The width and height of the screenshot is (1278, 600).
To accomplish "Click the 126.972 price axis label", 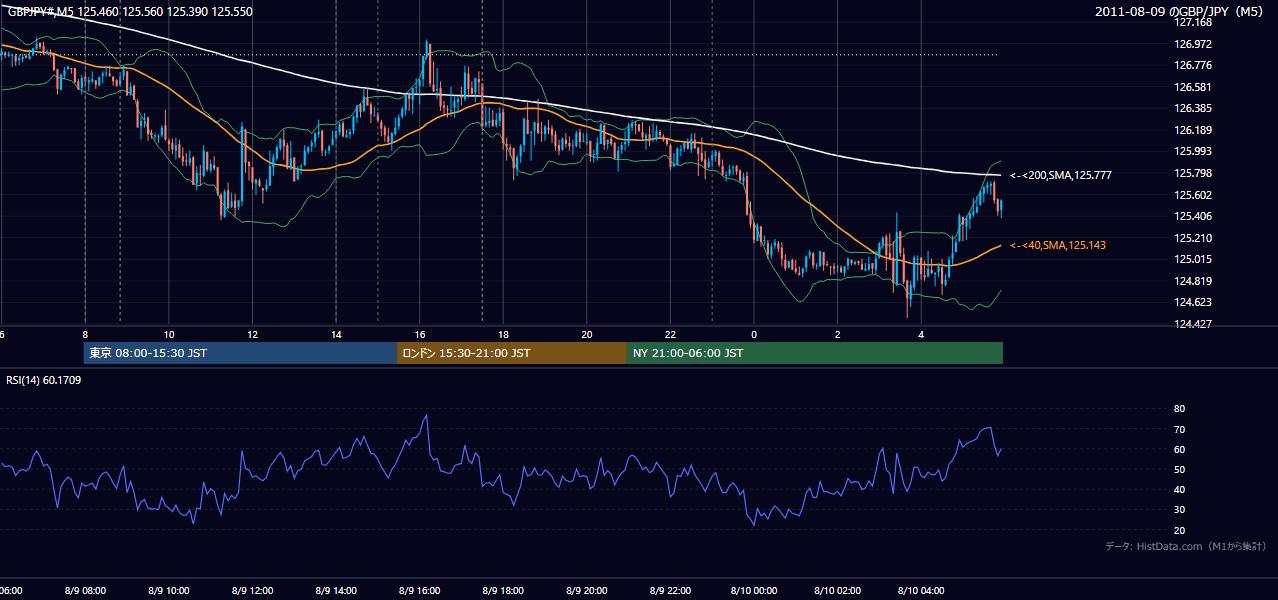I will click(1193, 44).
